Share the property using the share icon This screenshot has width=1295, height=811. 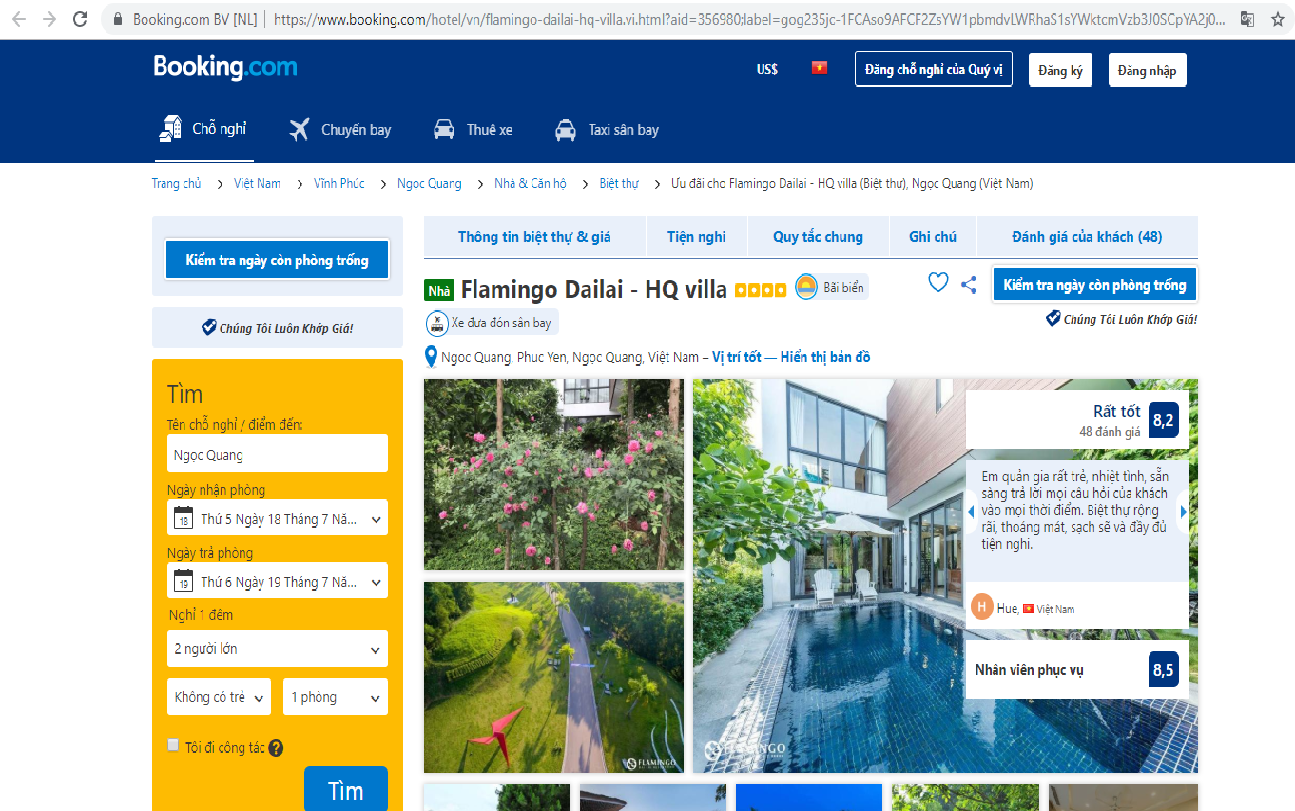click(968, 285)
